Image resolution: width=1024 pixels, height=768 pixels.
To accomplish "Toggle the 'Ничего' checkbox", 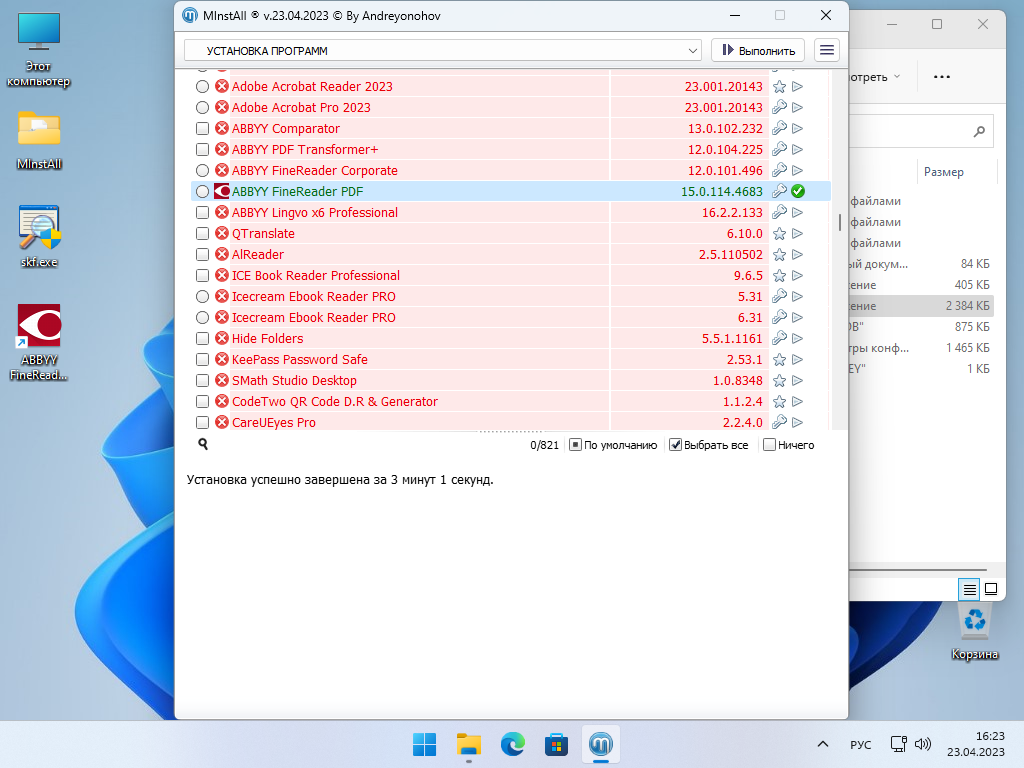I will [769, 445].
